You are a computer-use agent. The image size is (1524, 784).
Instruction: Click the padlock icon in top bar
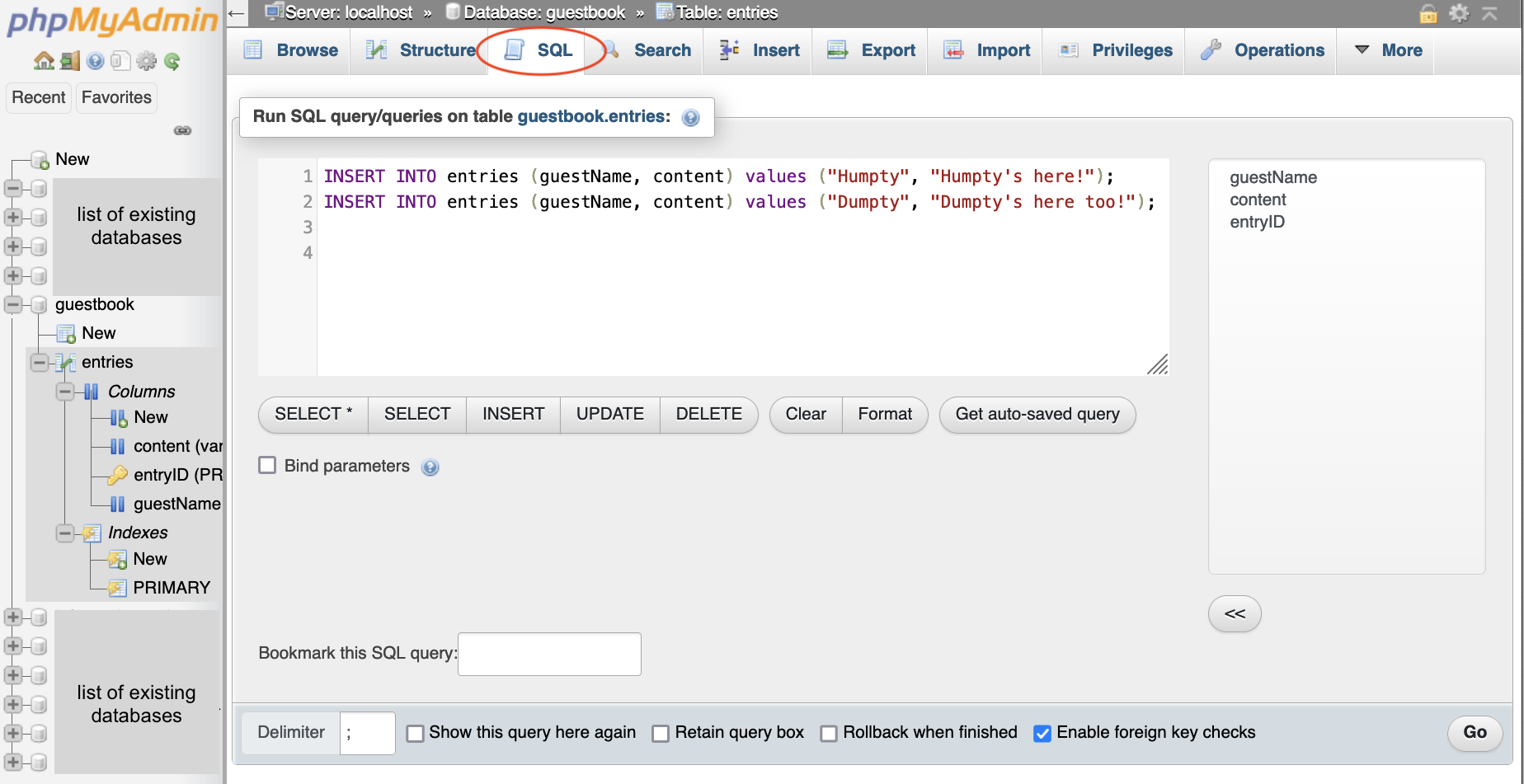coord(1428,13)
